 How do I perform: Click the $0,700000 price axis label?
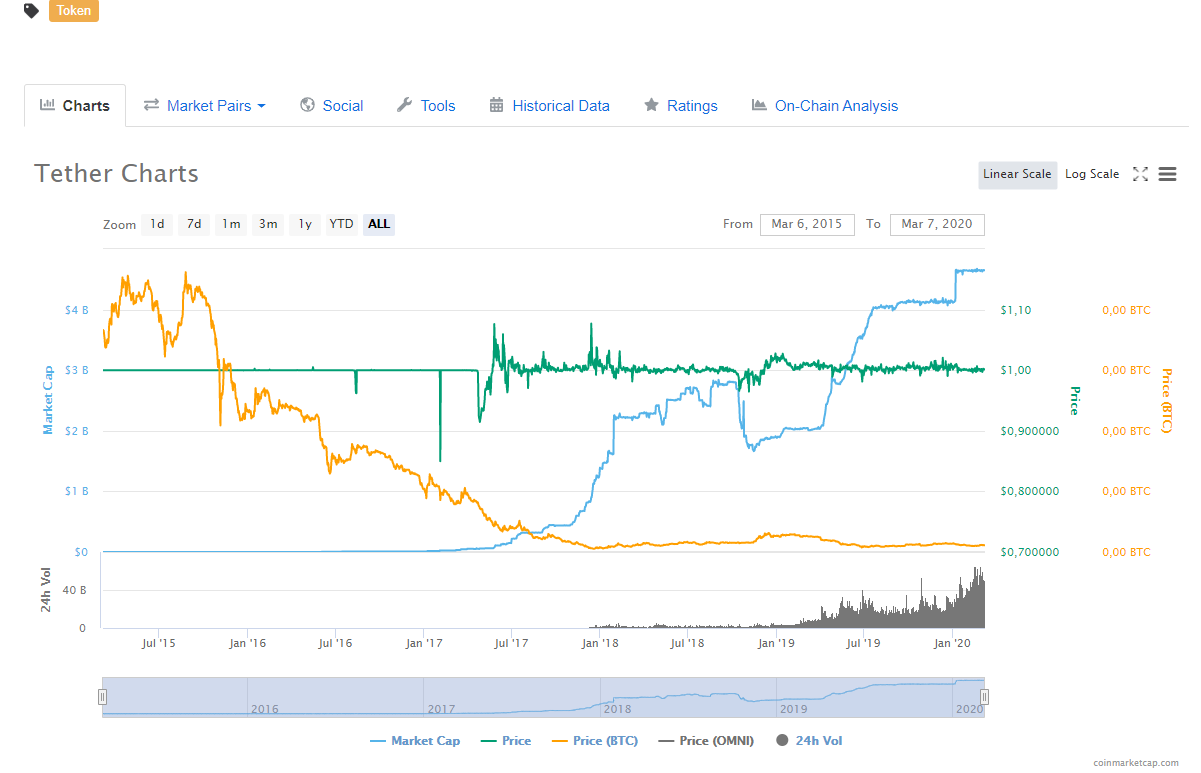coord(1029,552)
